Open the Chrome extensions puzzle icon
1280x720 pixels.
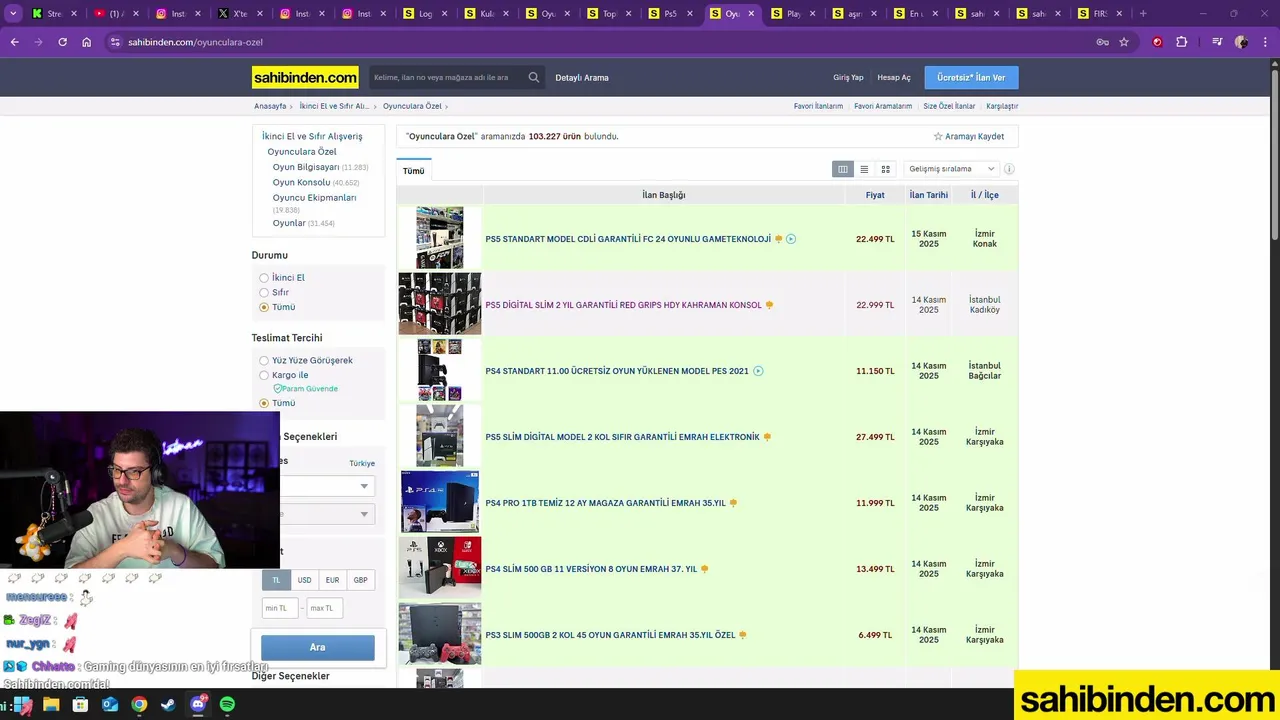tap(1182, 42)
